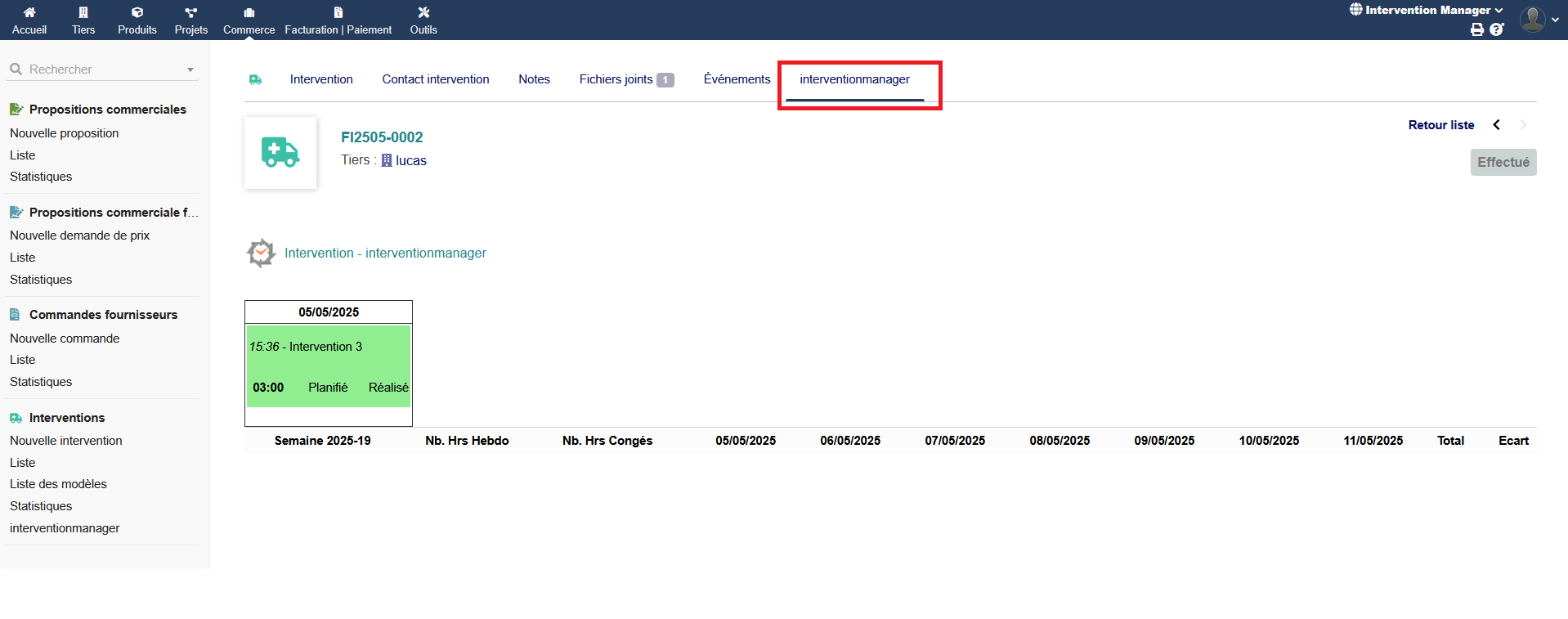Open the user avatar dropdown menu

1539,19
